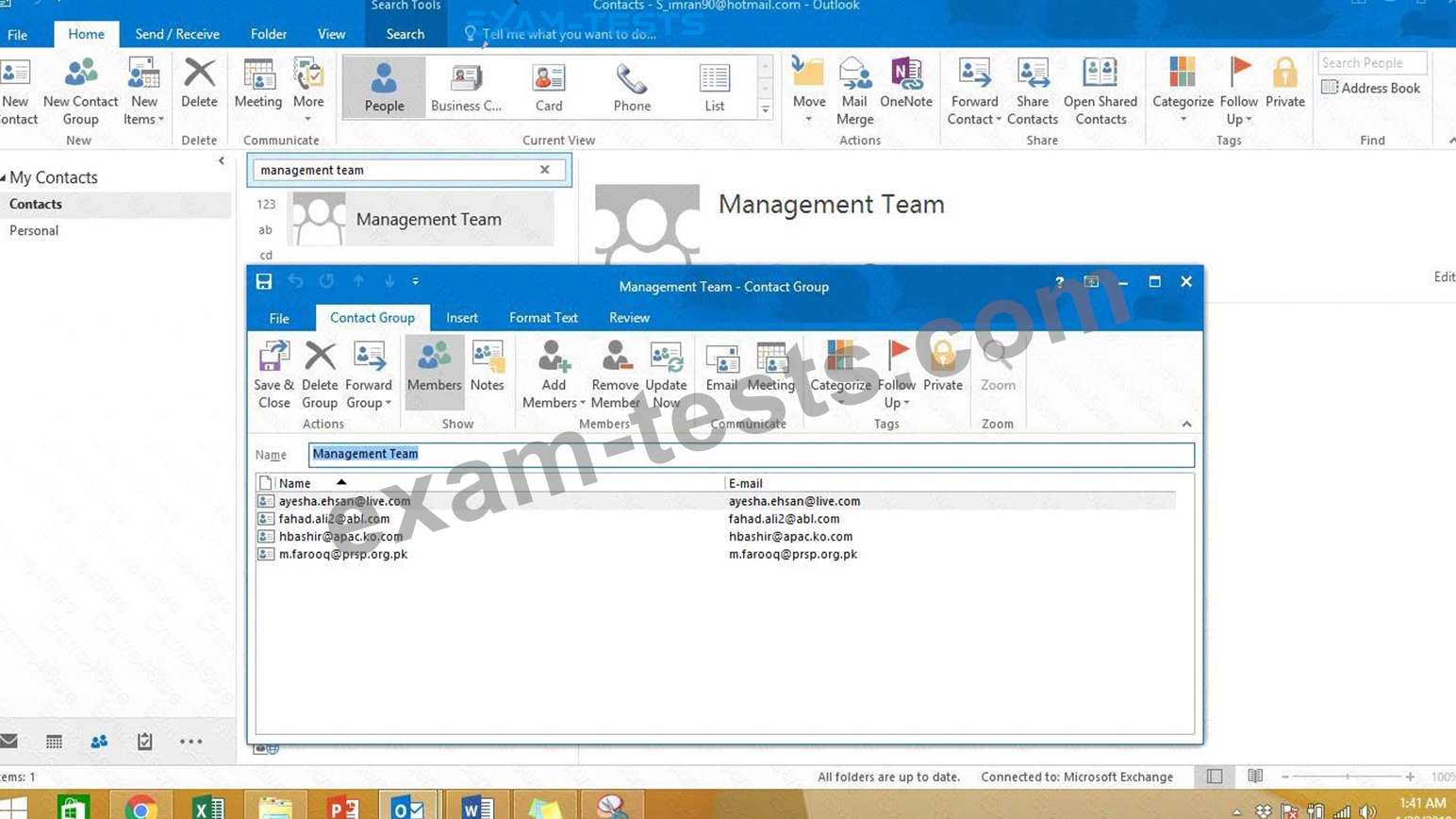Image resolution: width=1456 pixels, height=819 pixels.
Task: Click Delete in Outlook Home ribbon
Action: coord(199,83)
